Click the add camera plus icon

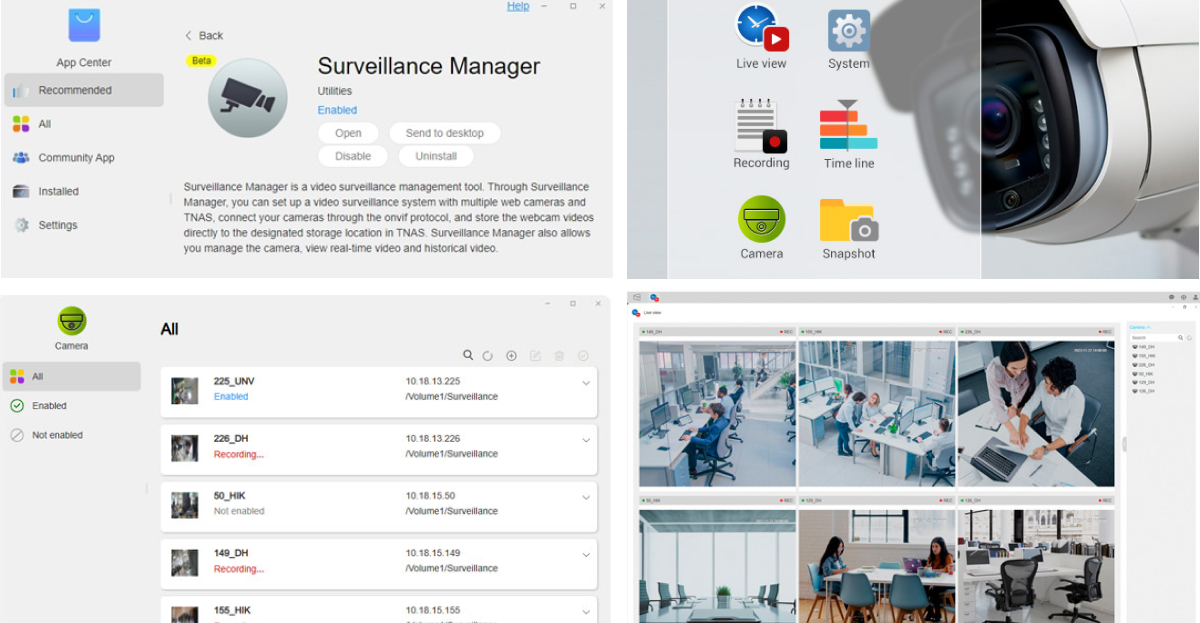(512, 355)
